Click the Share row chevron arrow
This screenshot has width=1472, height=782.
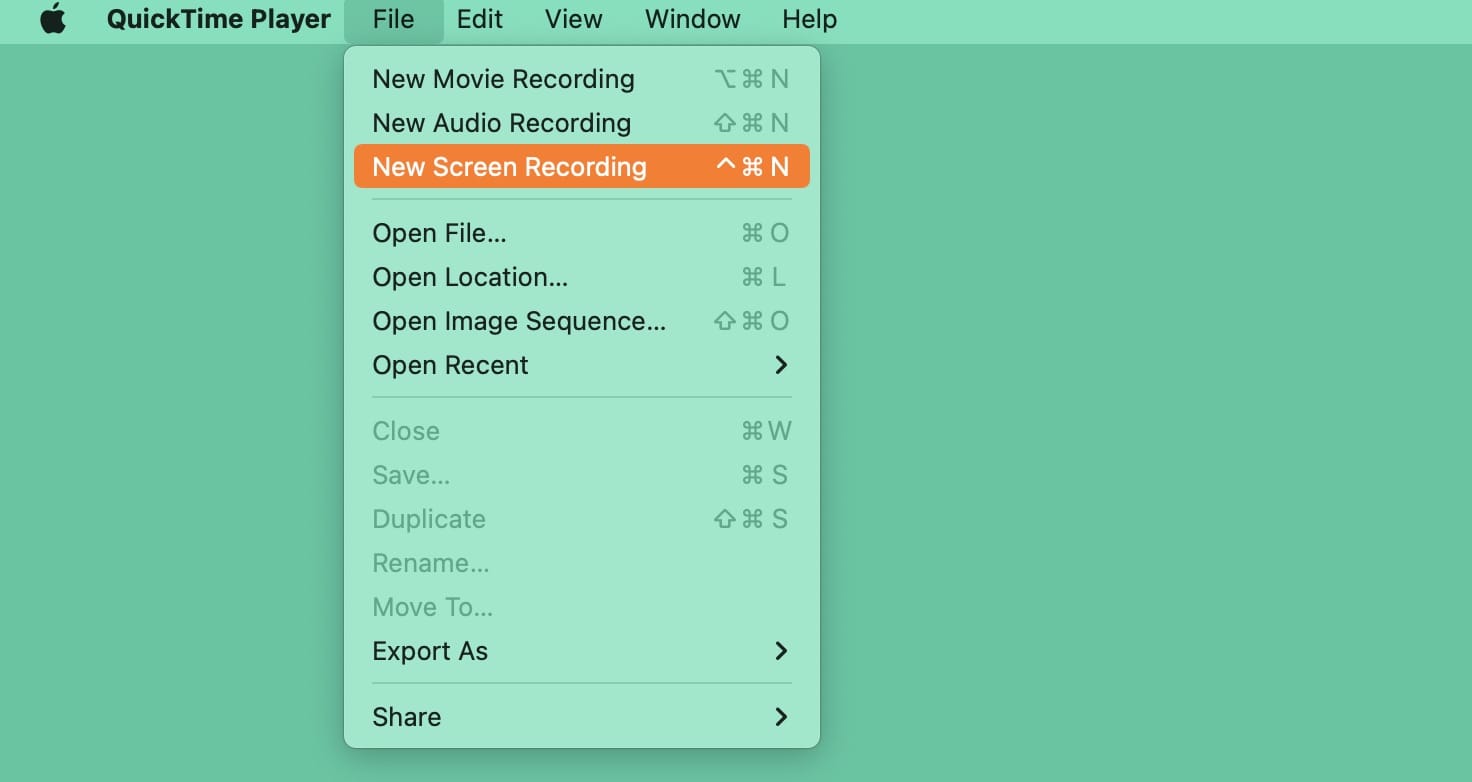[781, 717]
